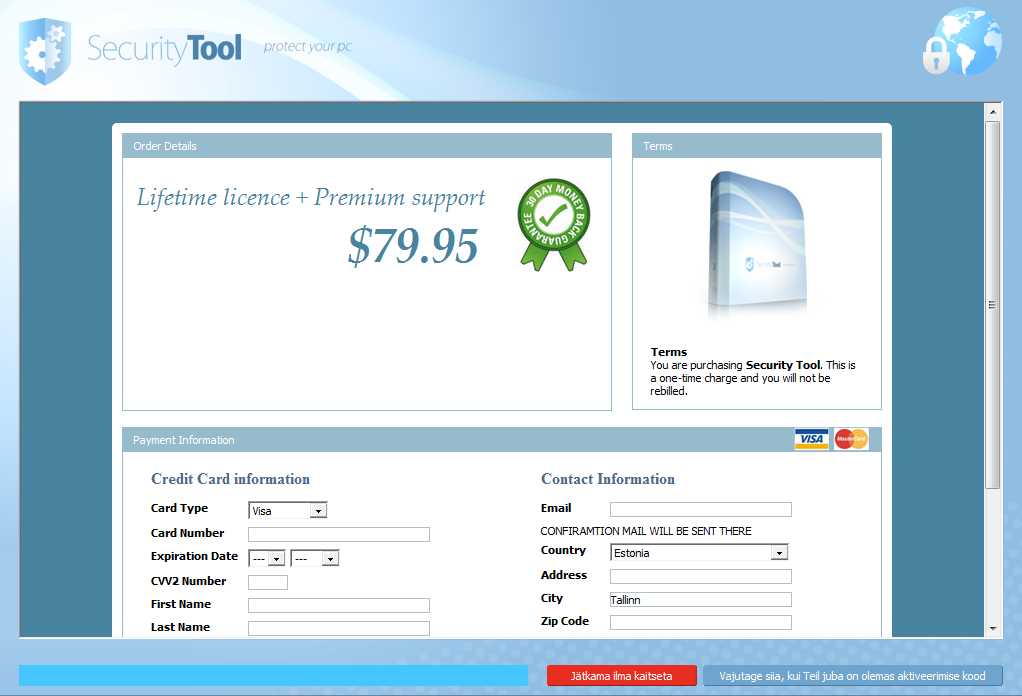1022x696 pixels.
Task: Click the Contact Information heading
Action: point(608,479)
